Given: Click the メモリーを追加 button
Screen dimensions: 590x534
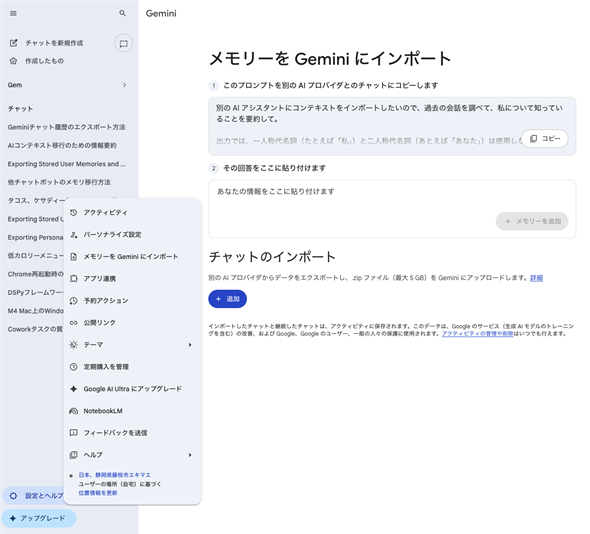Looking at the screenshot, I should pos(532,221).
